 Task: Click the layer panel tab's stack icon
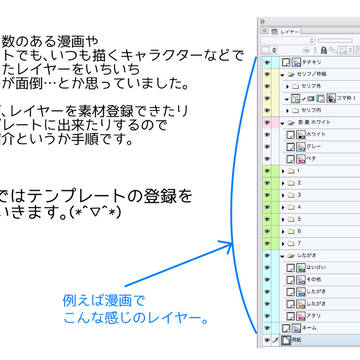tap(275, 31)
